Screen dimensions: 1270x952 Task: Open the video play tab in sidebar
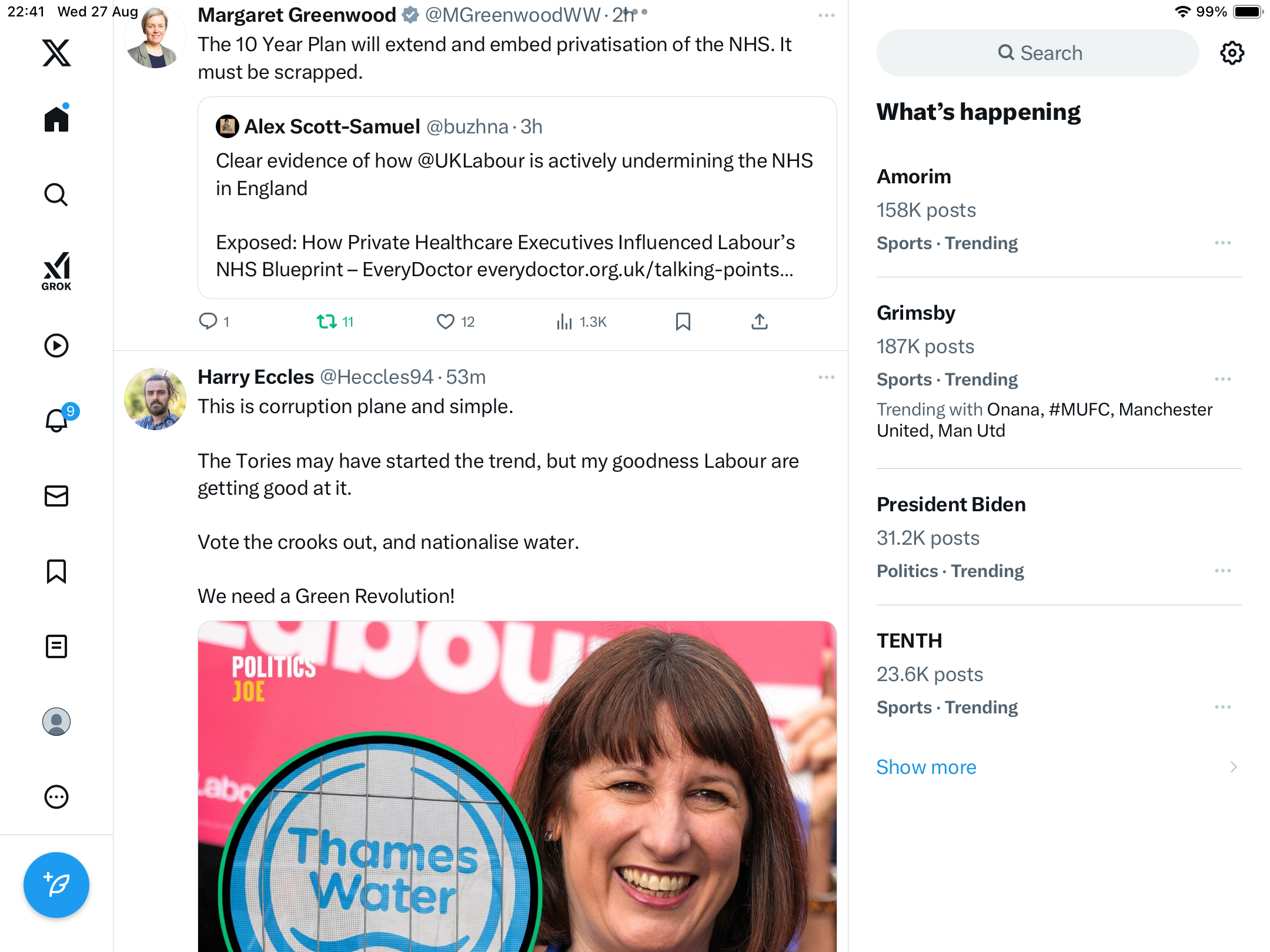click(x=56, y=346)
